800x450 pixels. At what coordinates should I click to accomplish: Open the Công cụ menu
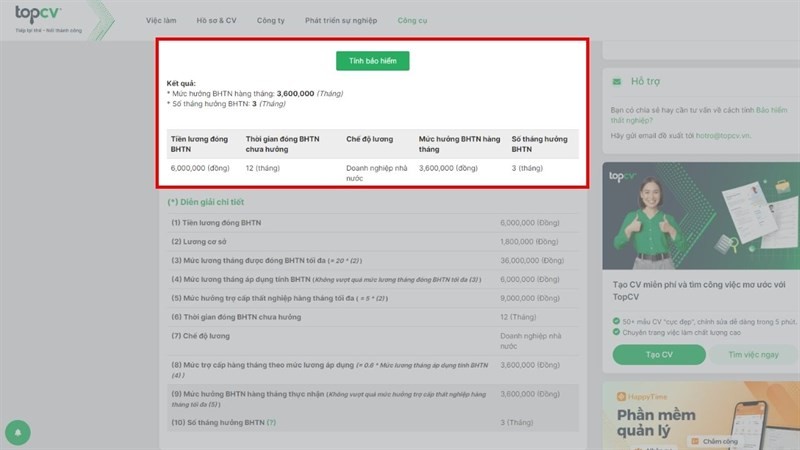tap(412, 20)
